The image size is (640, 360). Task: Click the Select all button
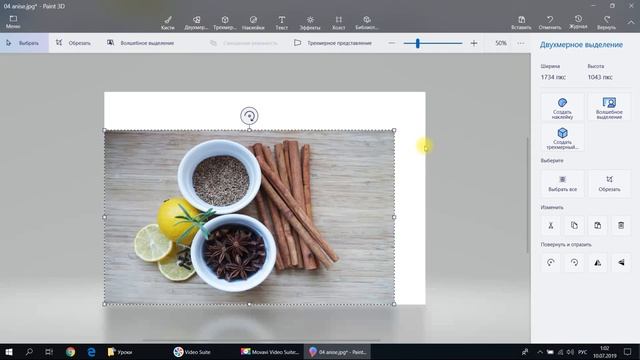pos(562,184)
